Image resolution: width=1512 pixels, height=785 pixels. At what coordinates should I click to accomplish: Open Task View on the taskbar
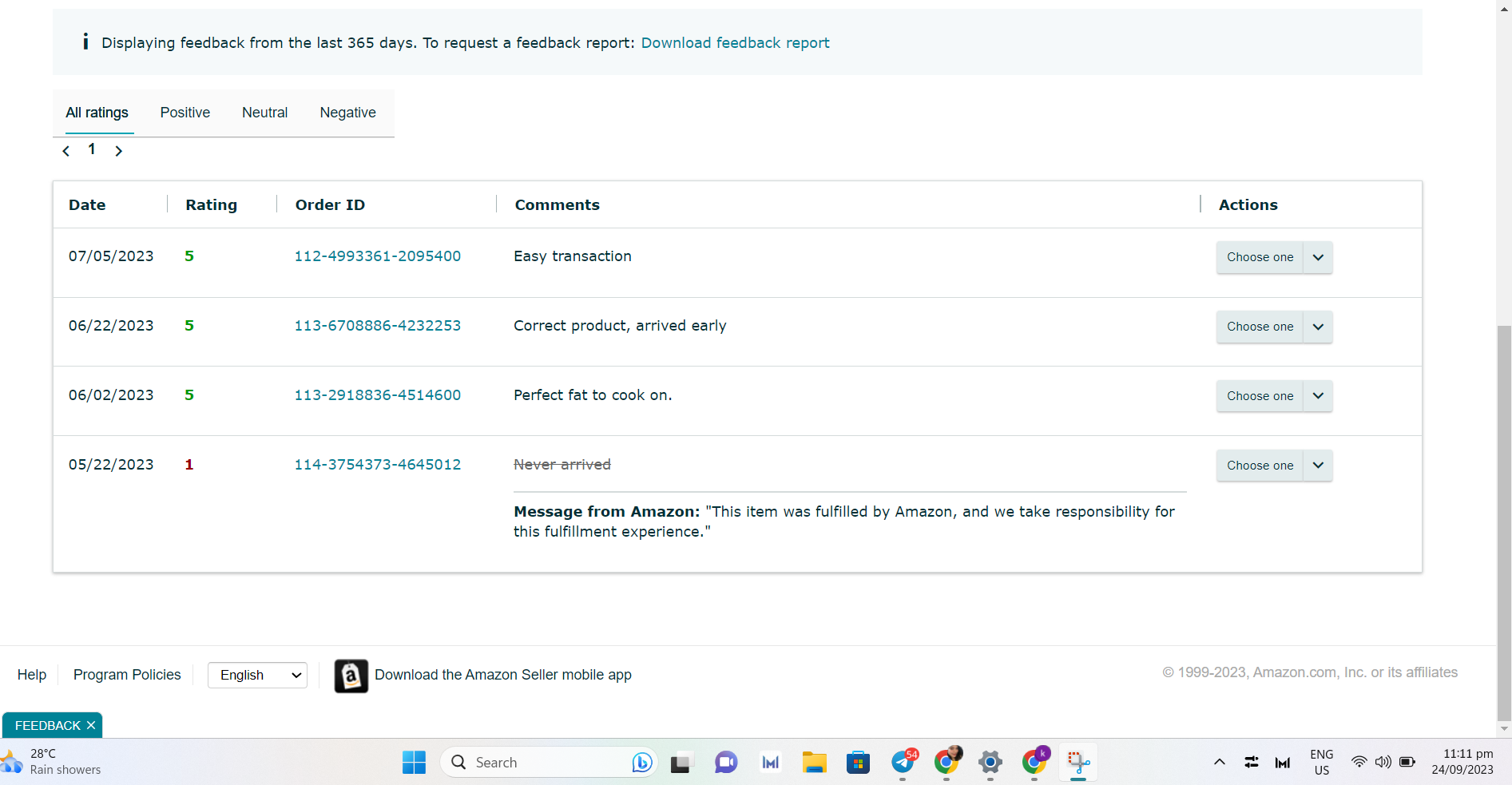click(681, 763)
